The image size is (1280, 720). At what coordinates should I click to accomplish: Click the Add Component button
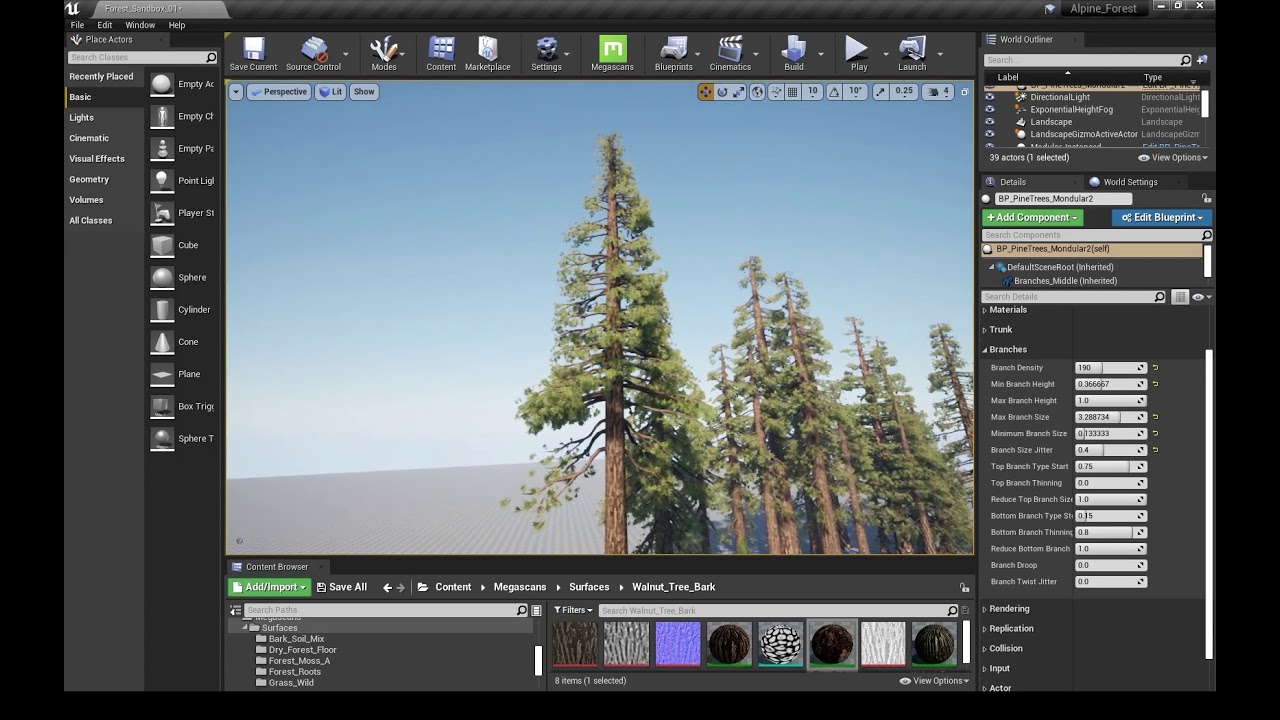tap(1032, 217)
